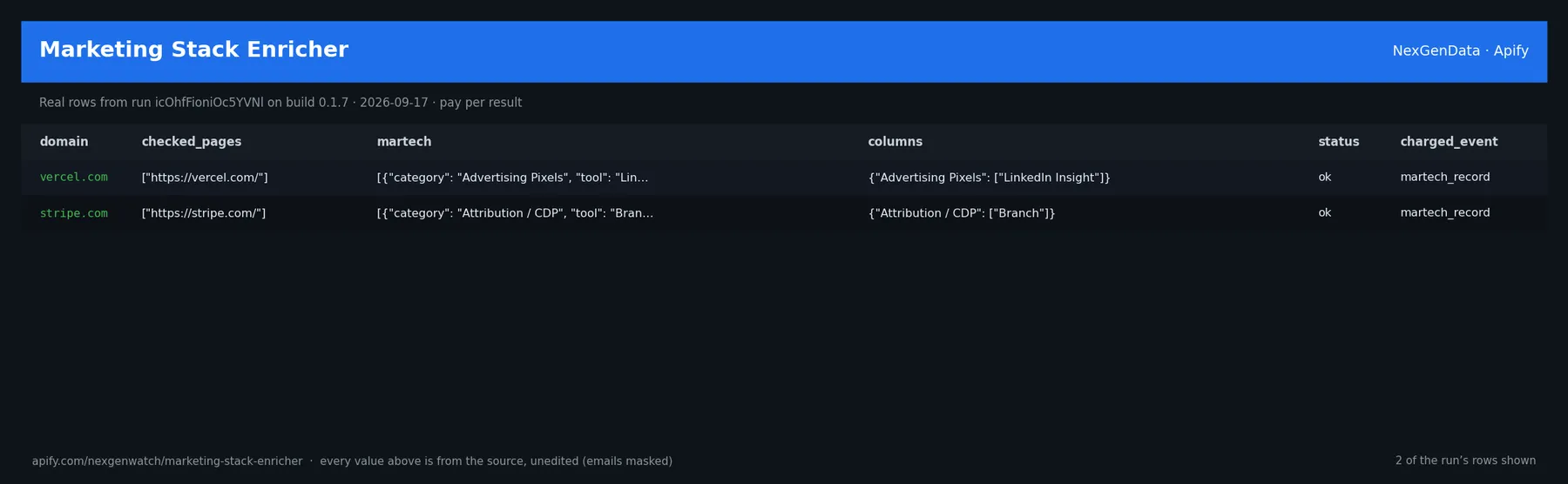Select martech_record in the stripe.com row
The image size is (1568, 484).
(x=1444, y=213)
